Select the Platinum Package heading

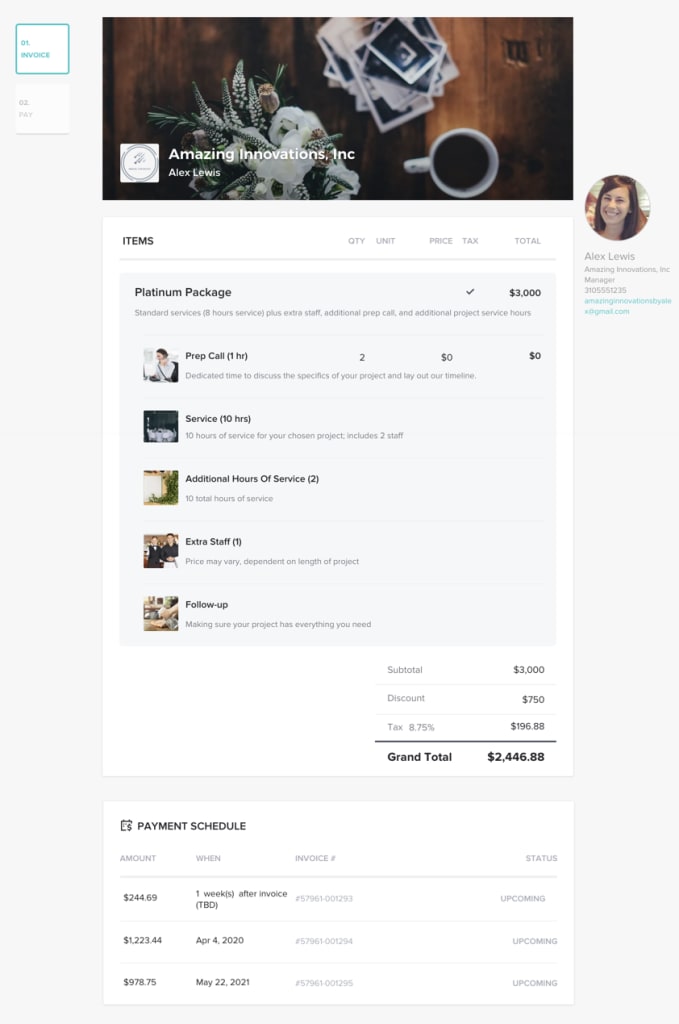[x=183, y=292]
